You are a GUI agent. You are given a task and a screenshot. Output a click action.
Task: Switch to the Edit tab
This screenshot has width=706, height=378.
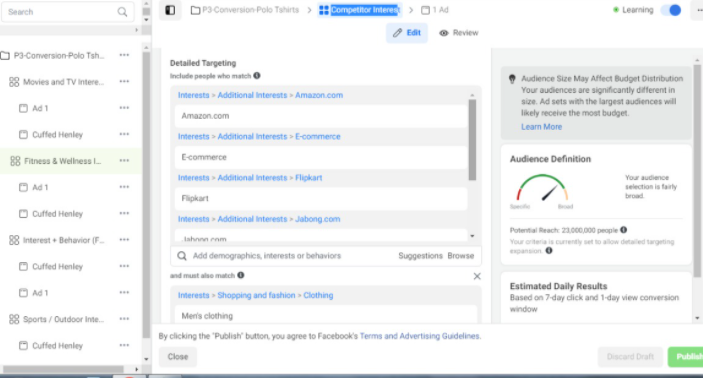pyautogui.click(x=407, y=33)
